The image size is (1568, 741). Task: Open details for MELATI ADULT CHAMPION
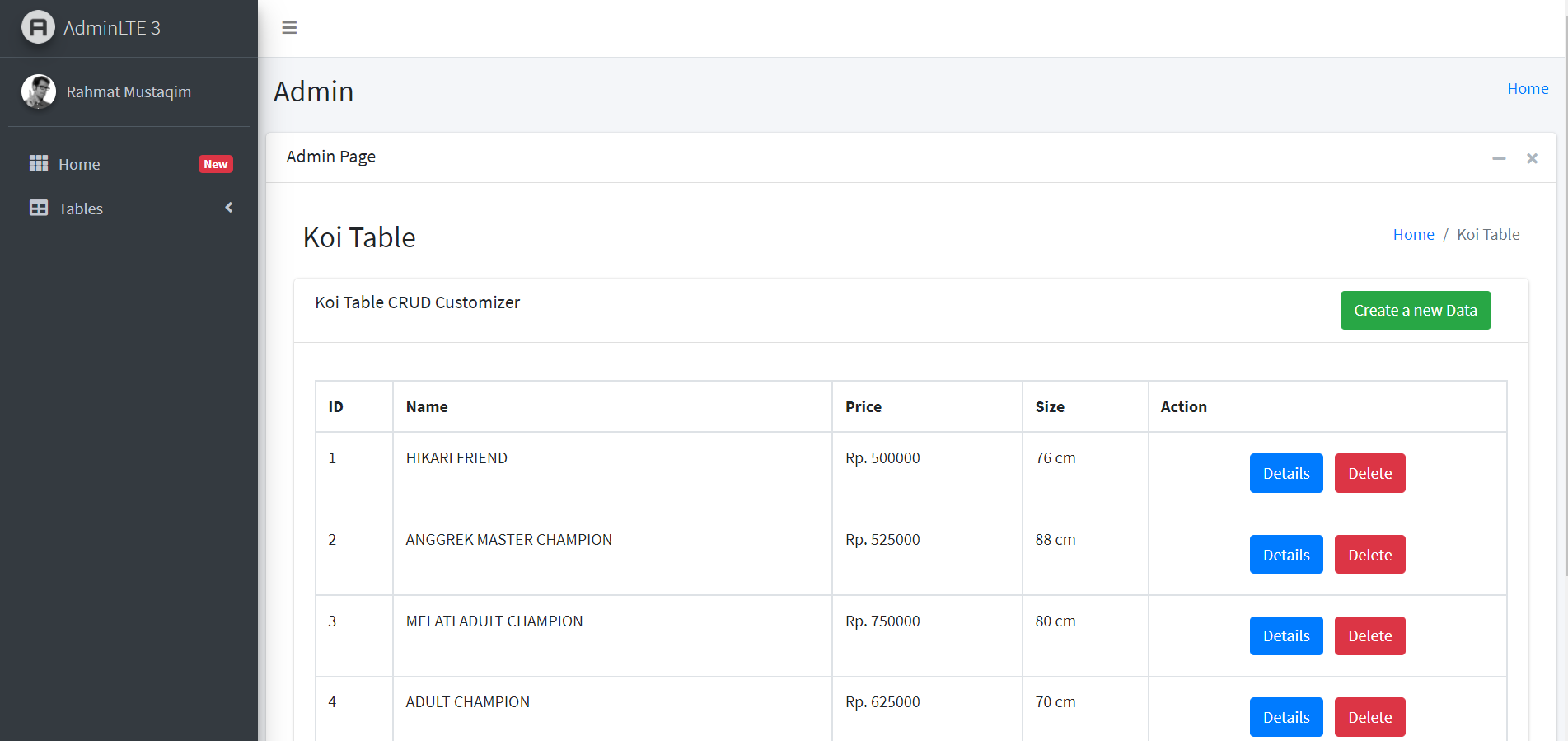click(1285, 635)
